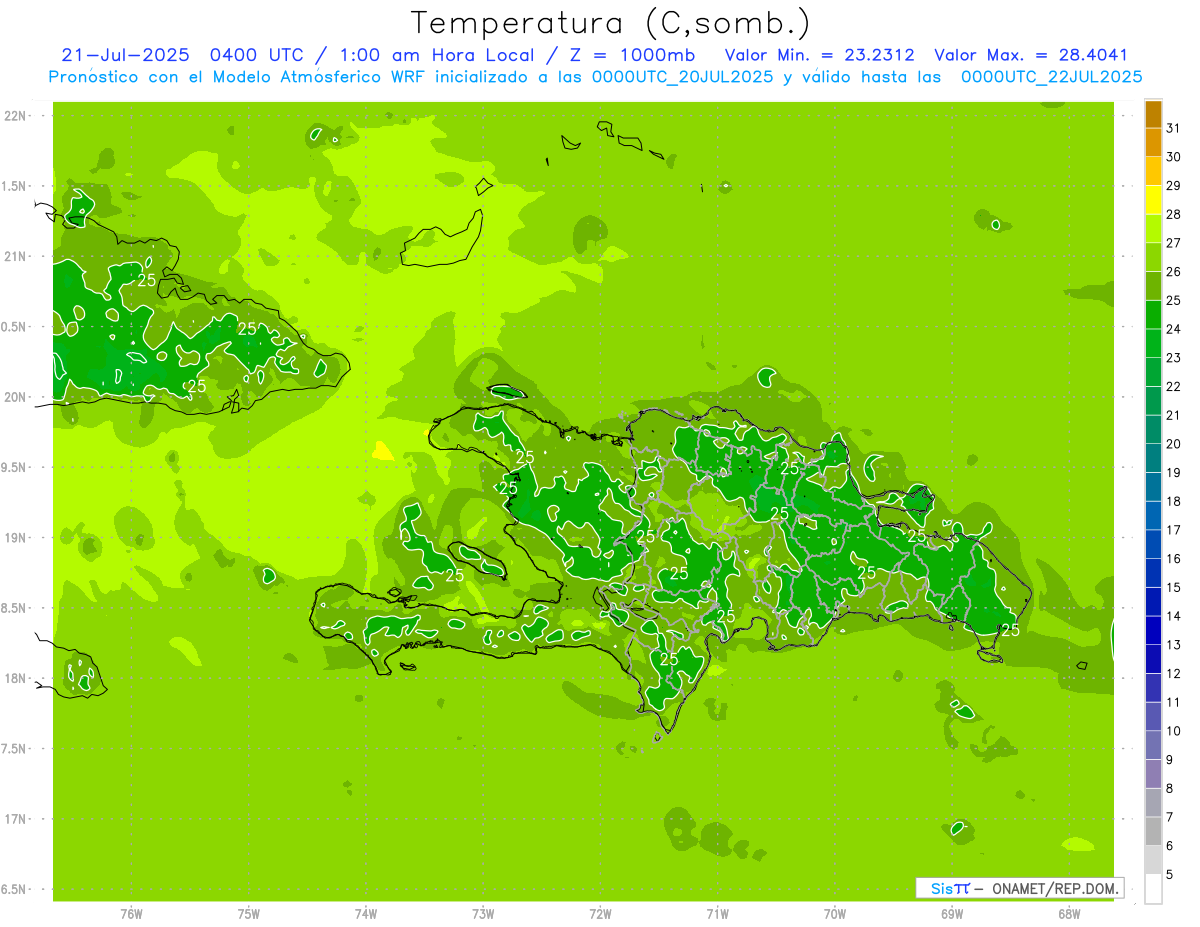Click the 1.5N latitude axis label
1200x927 pixels.
click(x=15, y=186)
